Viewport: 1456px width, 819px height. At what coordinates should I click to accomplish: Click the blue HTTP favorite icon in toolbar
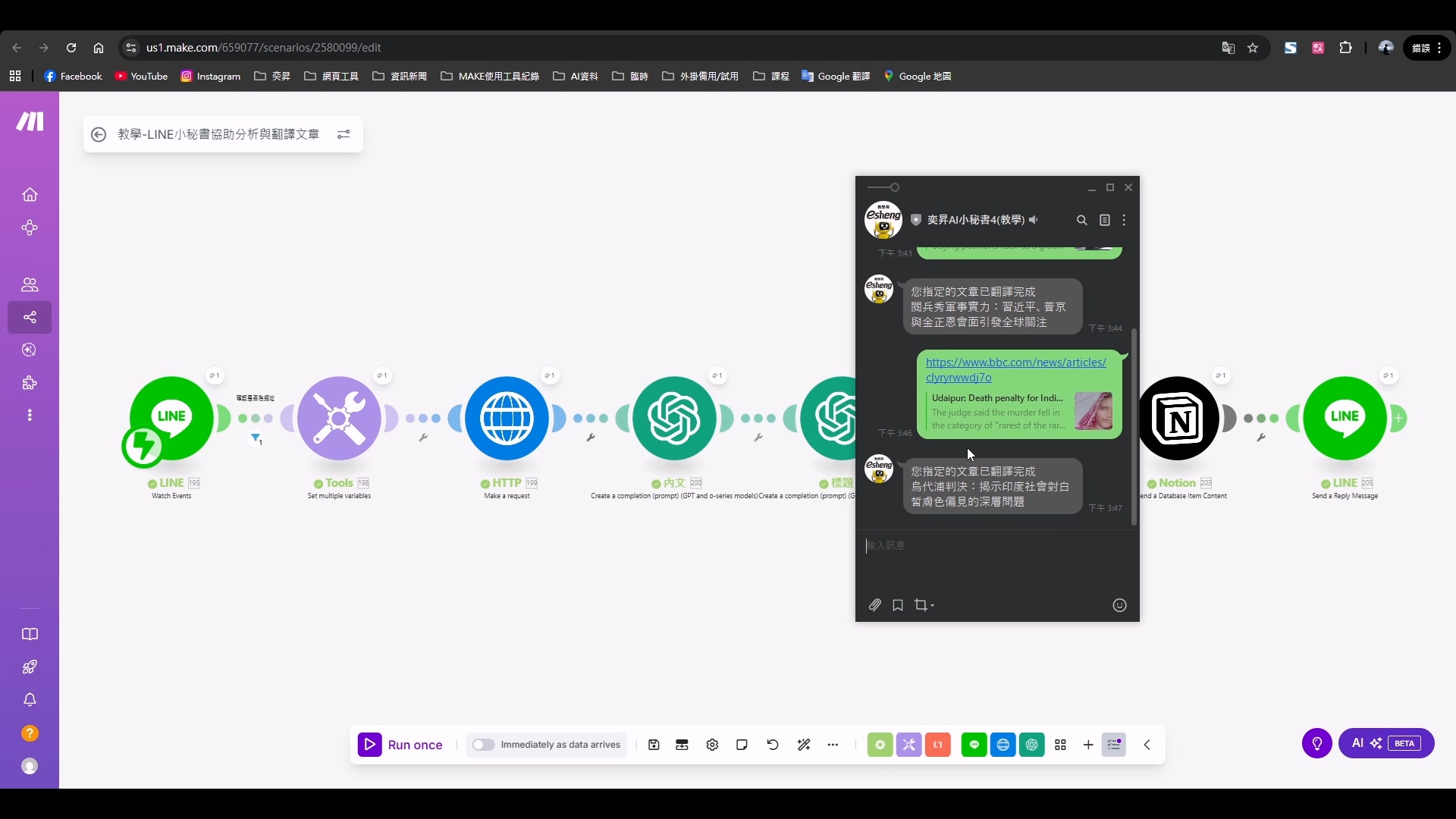[1003, 745]
